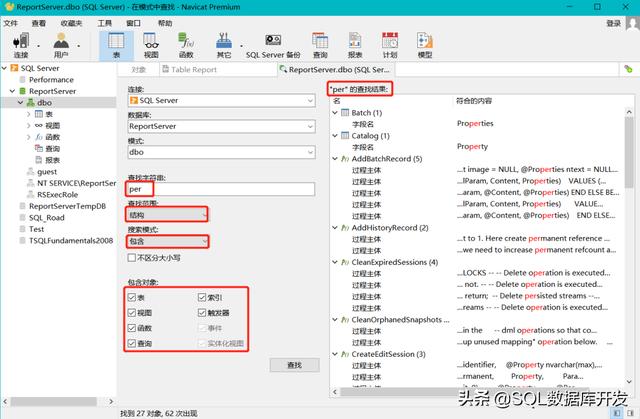Toggle the Functions include checkbox
The image size is (640, 419).
[131, 328]
